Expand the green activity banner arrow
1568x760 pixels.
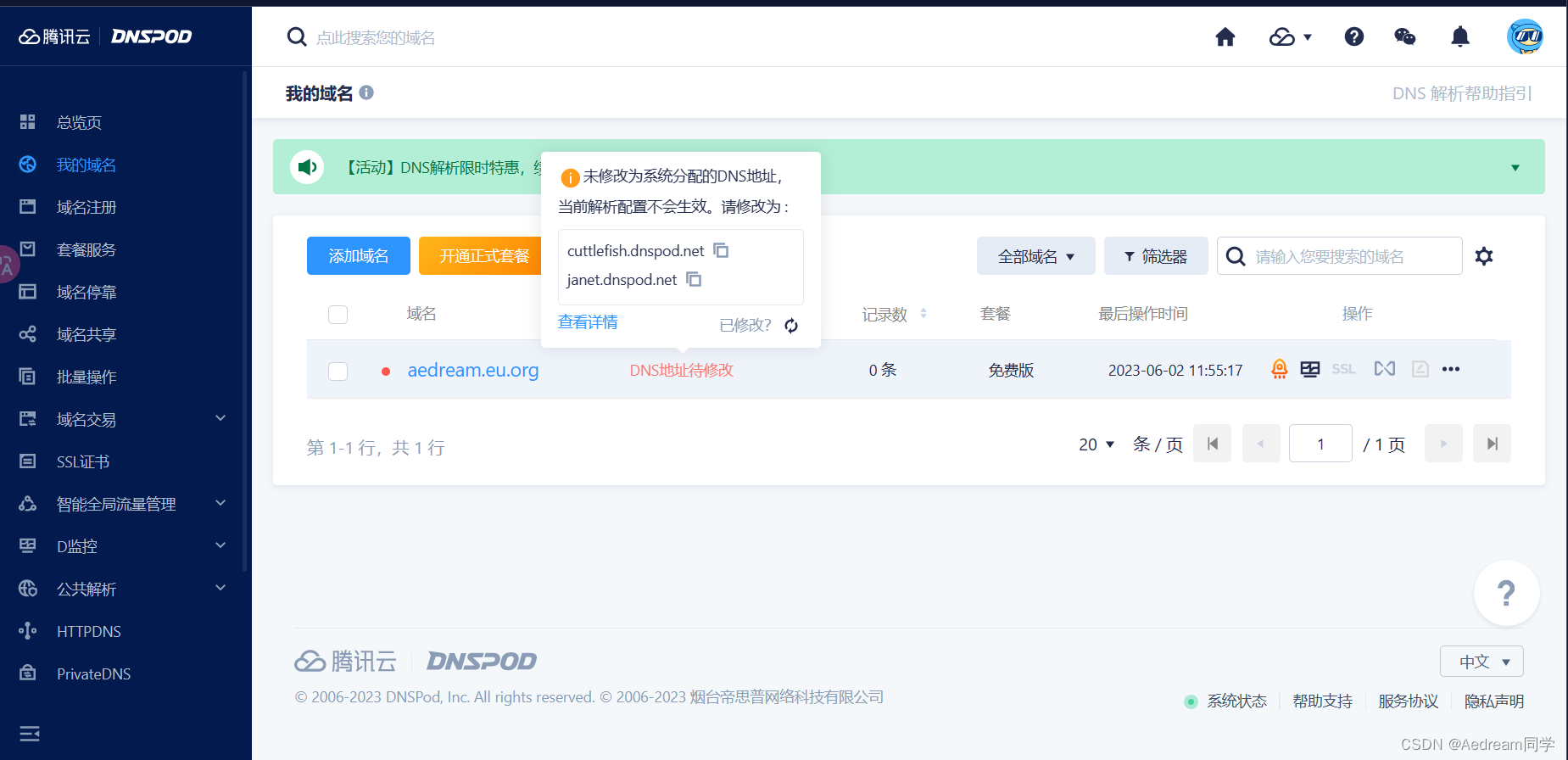click(1515, 168)
